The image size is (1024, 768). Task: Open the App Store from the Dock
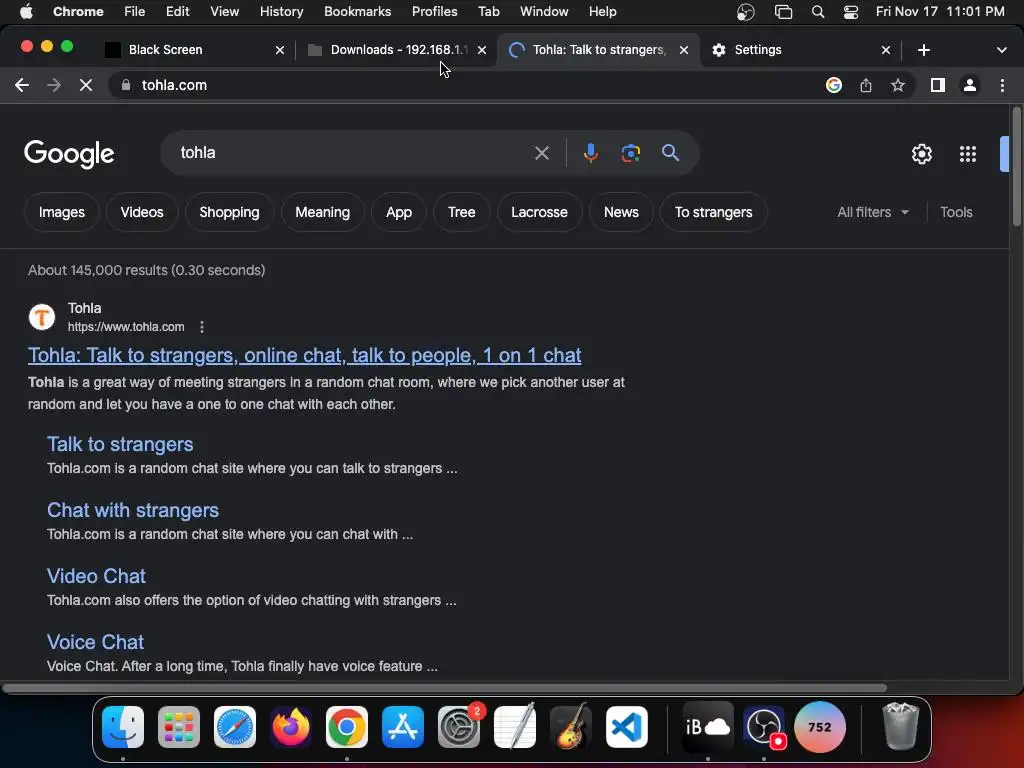[x=402, y=727]
